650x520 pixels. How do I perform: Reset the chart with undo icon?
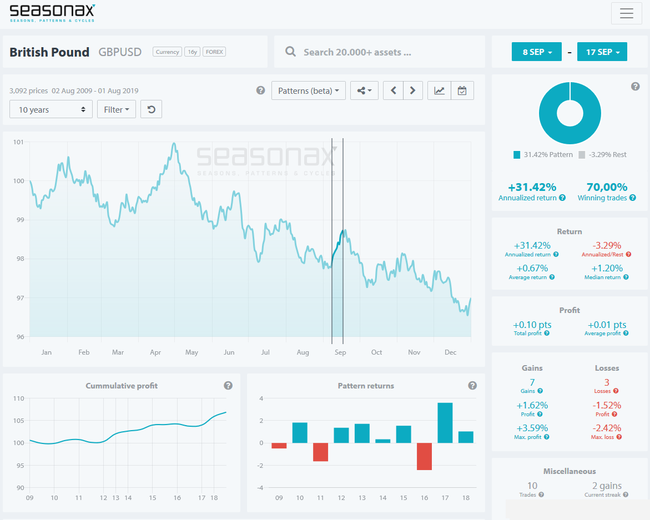click(151, 109)
